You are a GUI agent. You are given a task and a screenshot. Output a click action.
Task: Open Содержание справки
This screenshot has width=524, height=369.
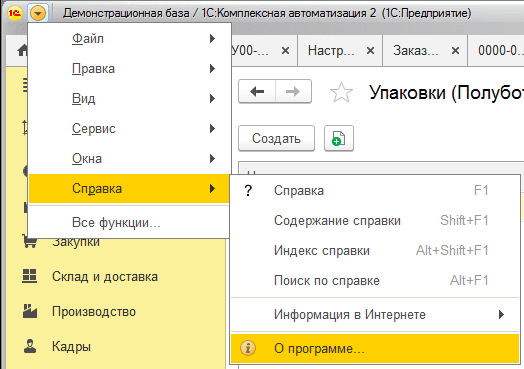pos(375,221)
